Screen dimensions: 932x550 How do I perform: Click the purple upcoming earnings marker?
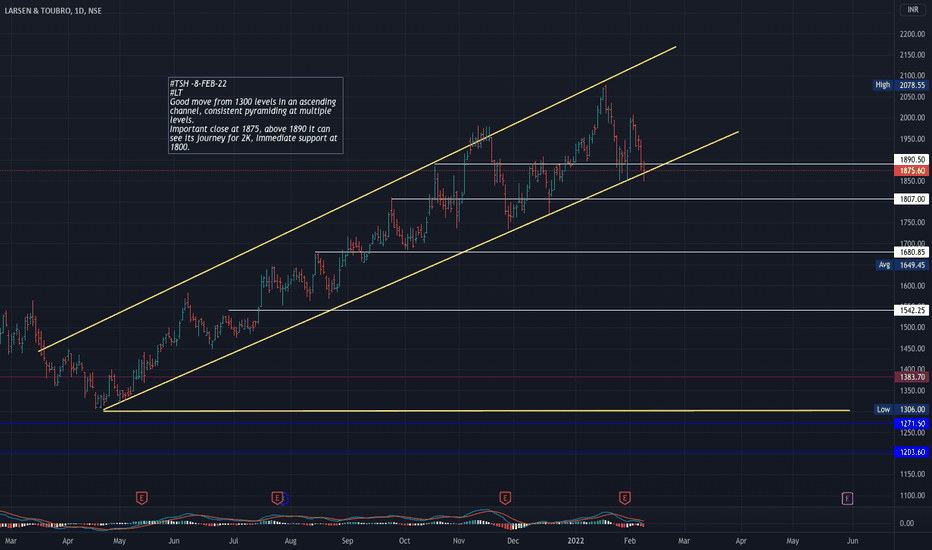click(x=848, y=498)
